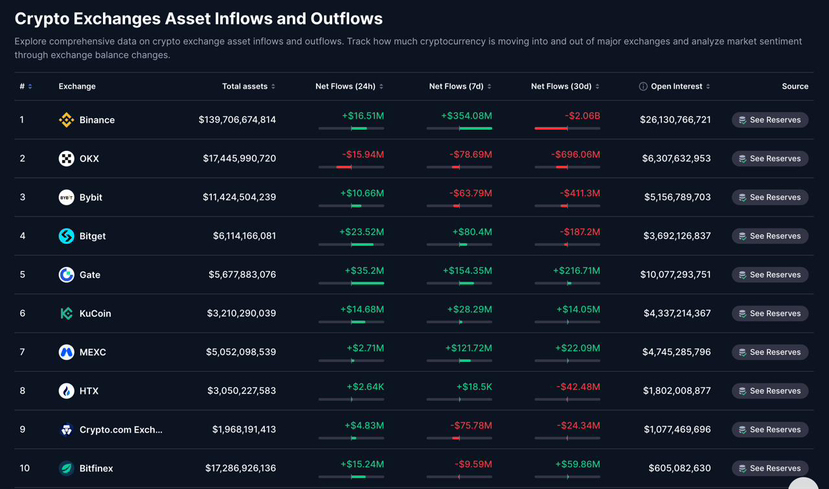Show See Reserves for KuCoin
The image size is (829, 489).
click(x=770, y=313)
